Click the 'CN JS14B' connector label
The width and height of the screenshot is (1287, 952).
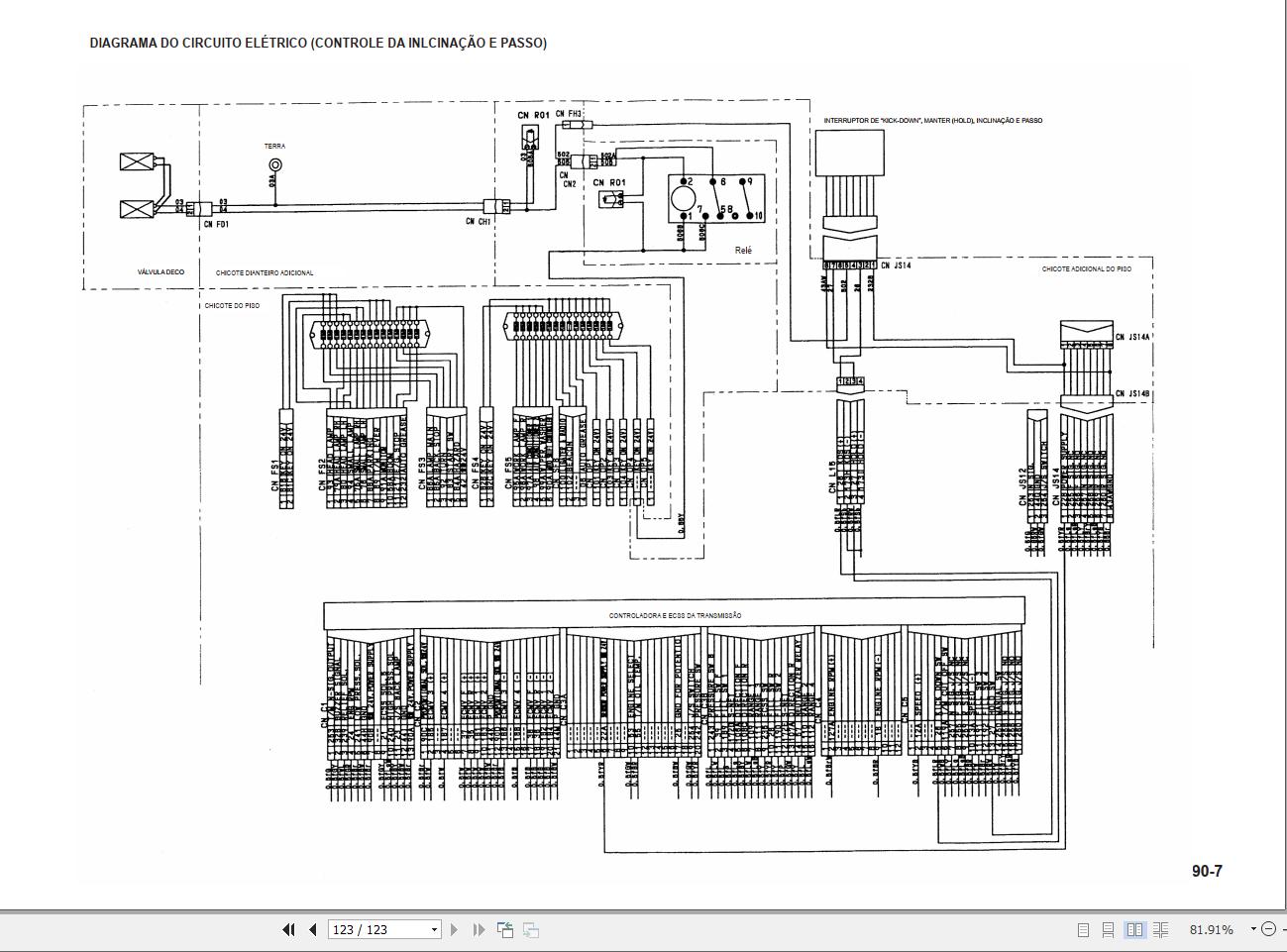click(1132, 394)
